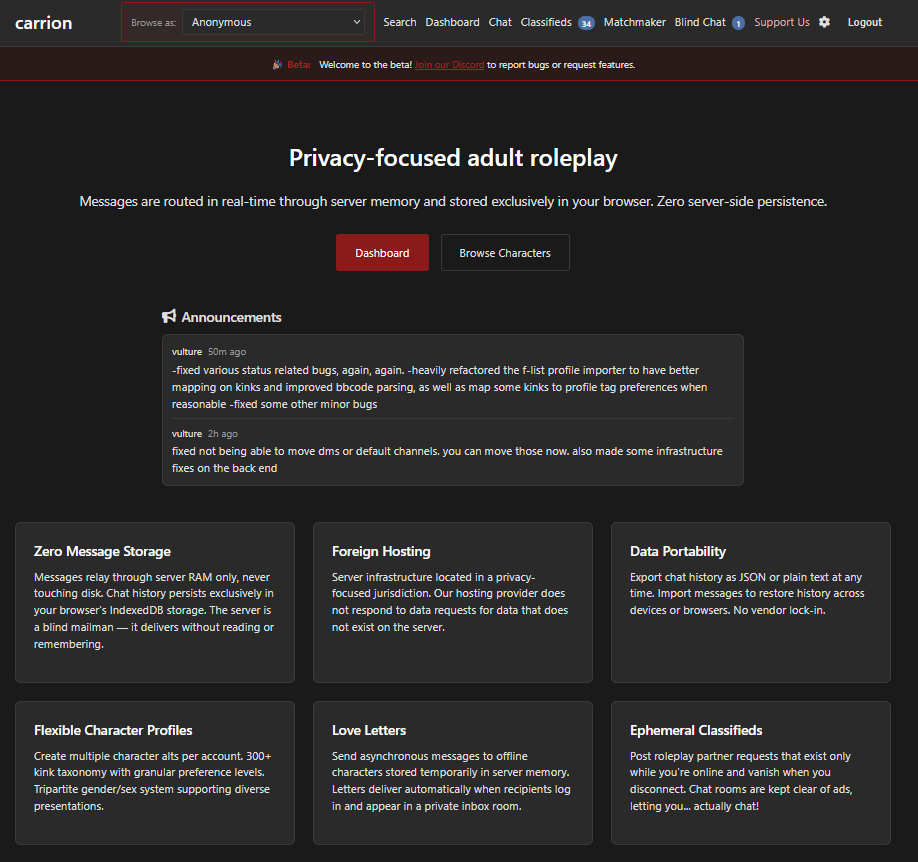Click the announcement about the f-list profile importer
The width and height of the screenshot is (918, 862).
[439, 387]
